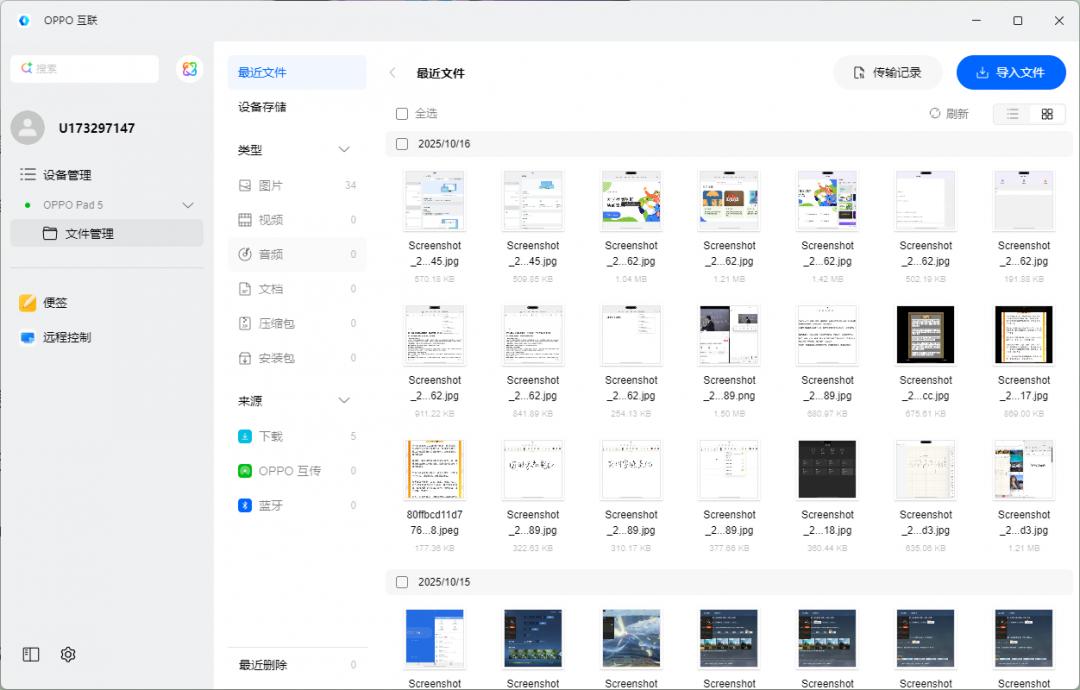This screenshot has width=1080, height=690.
Task: Open the 传输记录 transfer history
Action: 887,72
